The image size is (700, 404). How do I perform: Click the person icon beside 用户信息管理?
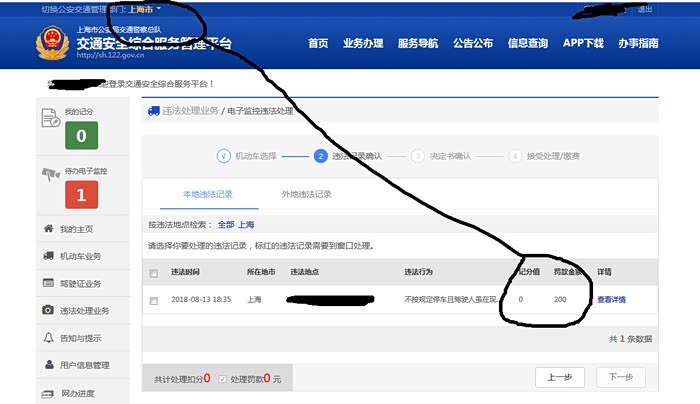point(49,364)
